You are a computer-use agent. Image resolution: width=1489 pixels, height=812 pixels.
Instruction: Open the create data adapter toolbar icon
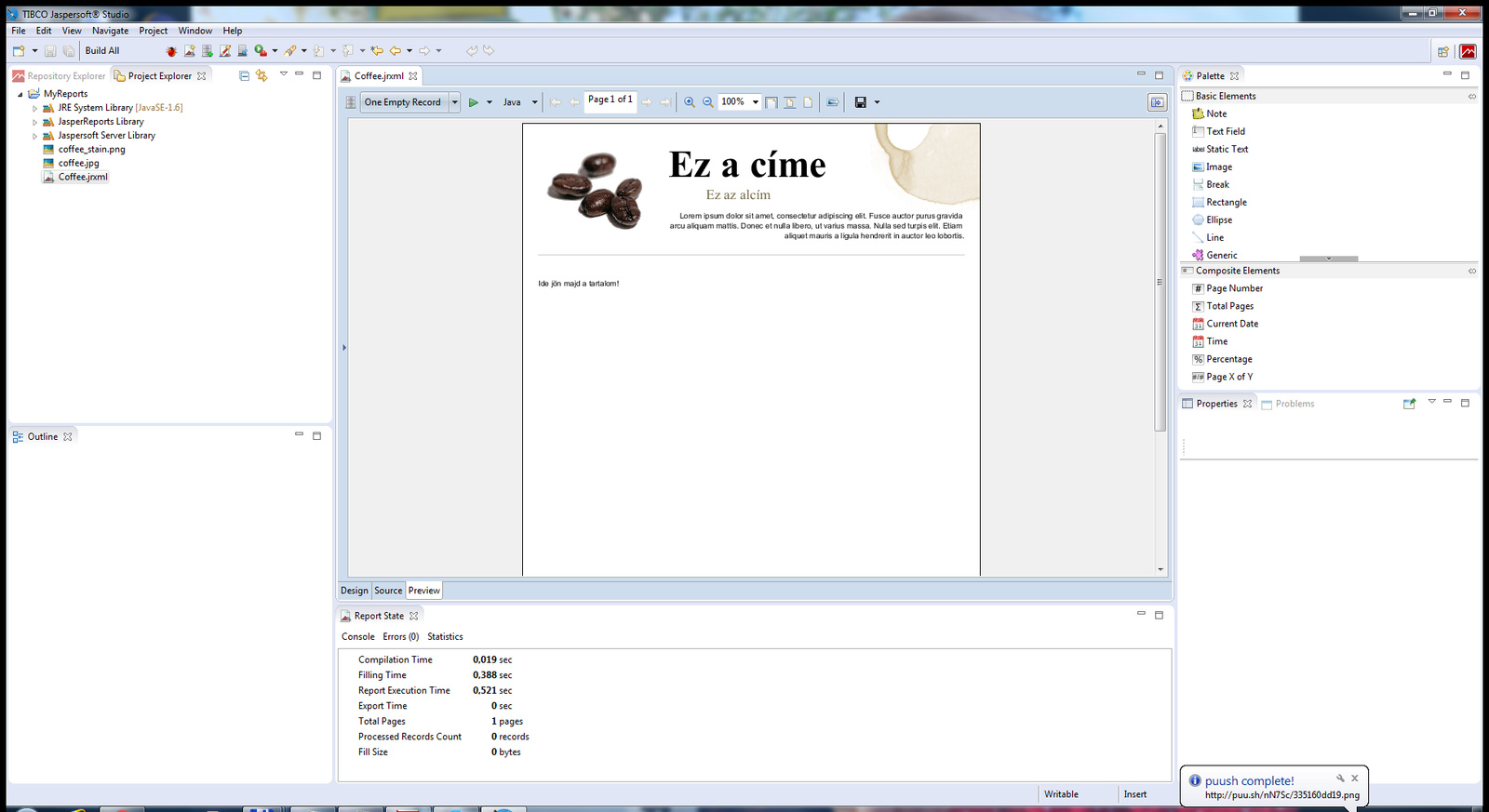click(208, 50)
